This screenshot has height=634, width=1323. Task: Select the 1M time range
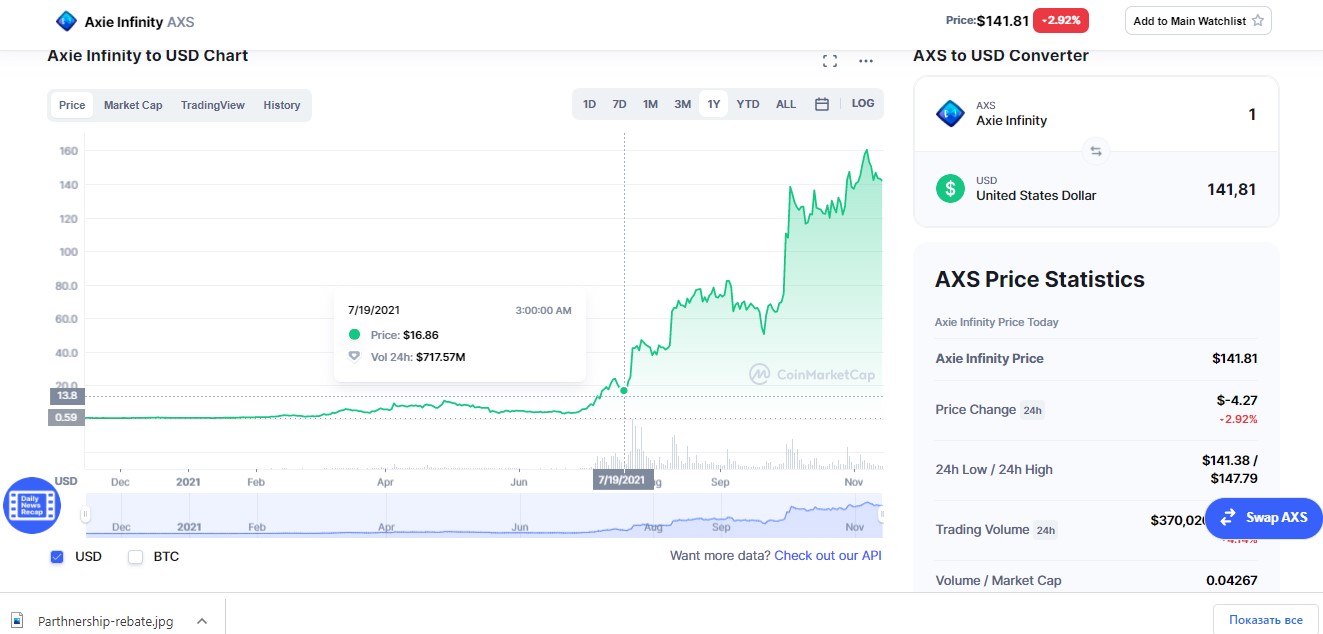click(x=650, y=104)
